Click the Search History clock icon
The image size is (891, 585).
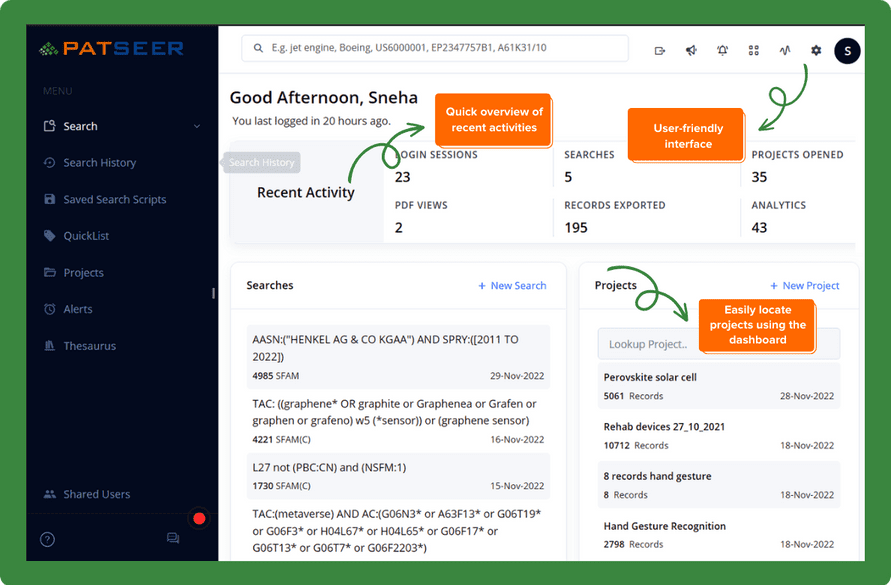pos(50,163)
